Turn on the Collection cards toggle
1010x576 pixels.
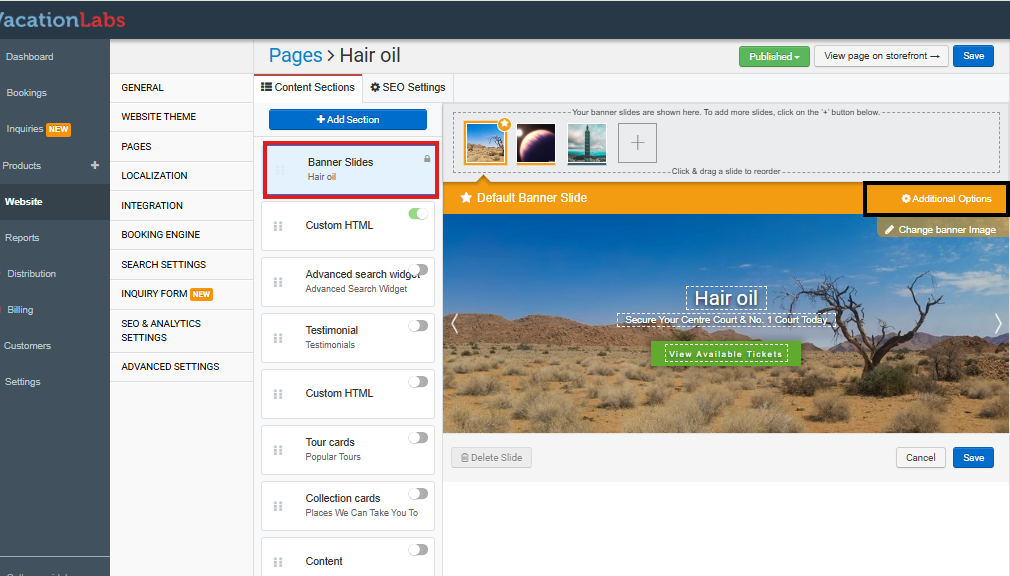(x=418, y=494)
